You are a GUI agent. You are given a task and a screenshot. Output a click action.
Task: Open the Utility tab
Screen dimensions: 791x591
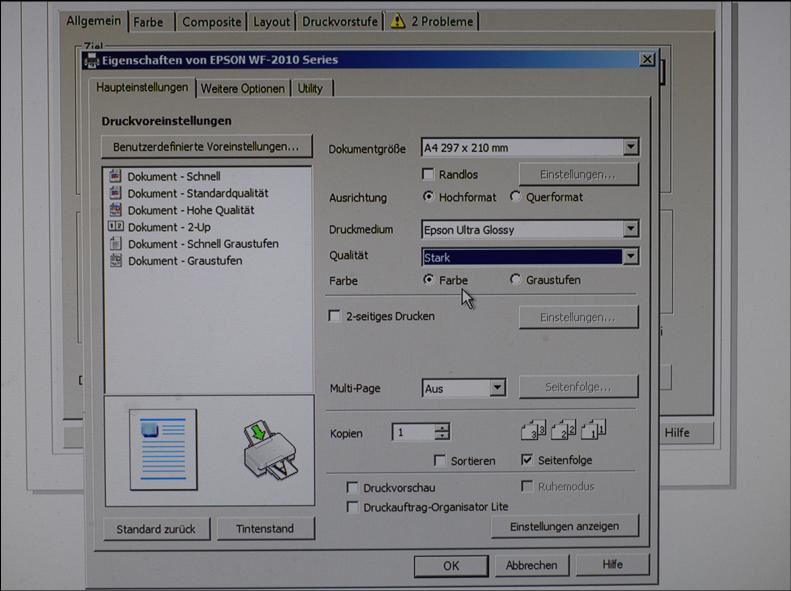310,89
